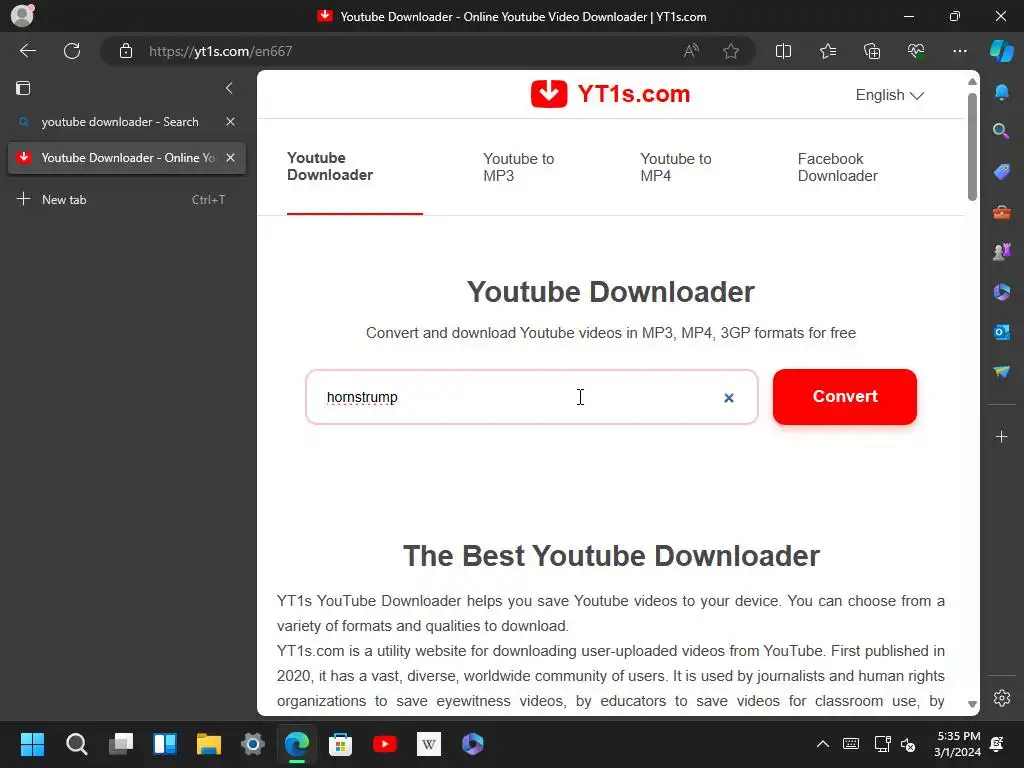Image resolution: width=1024 pixels, height=768 pixels.
Task: Switch to the youtube downloader - Search tab
Action: 120,122
